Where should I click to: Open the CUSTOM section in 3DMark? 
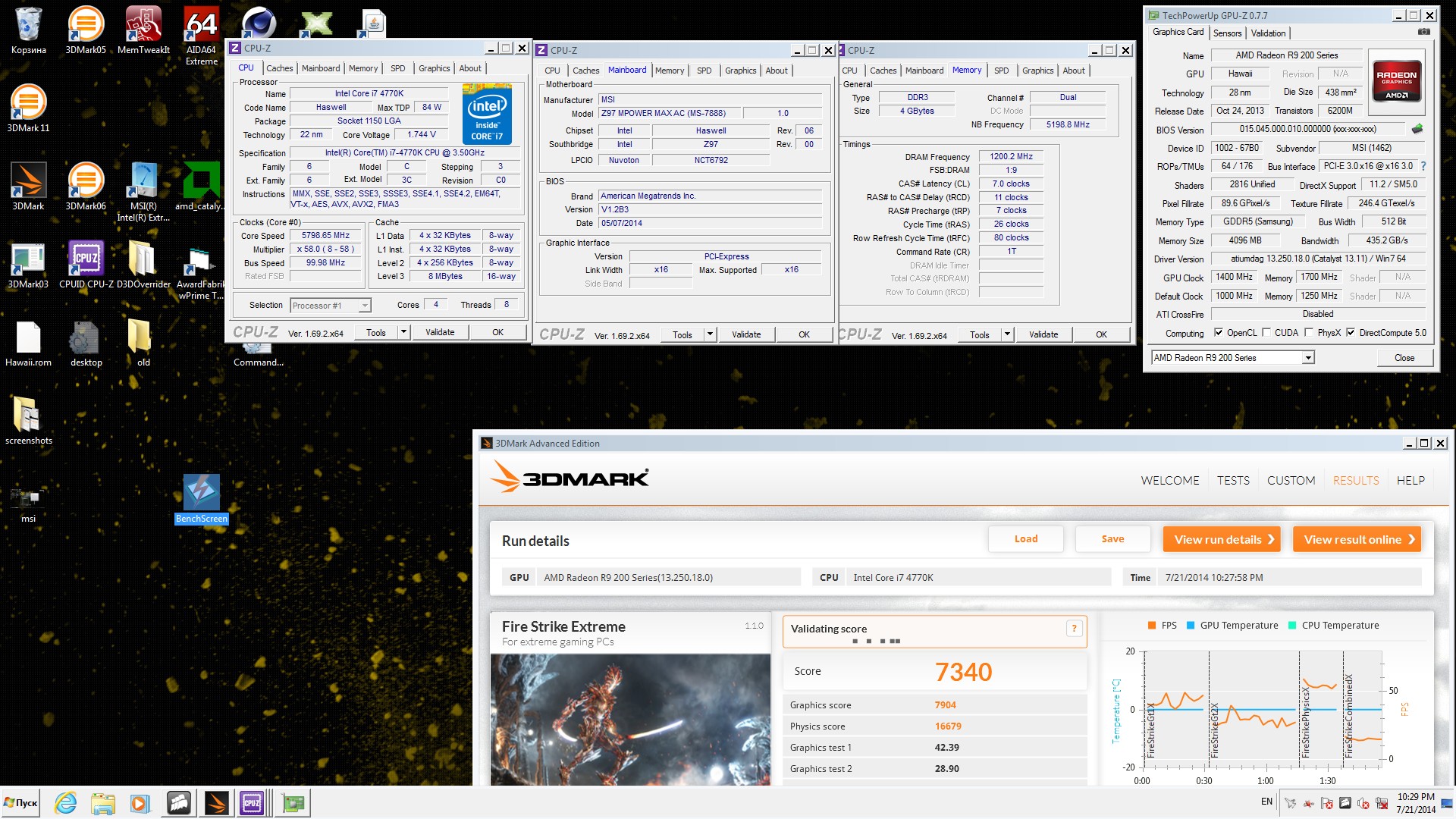tap(1291, 481)
